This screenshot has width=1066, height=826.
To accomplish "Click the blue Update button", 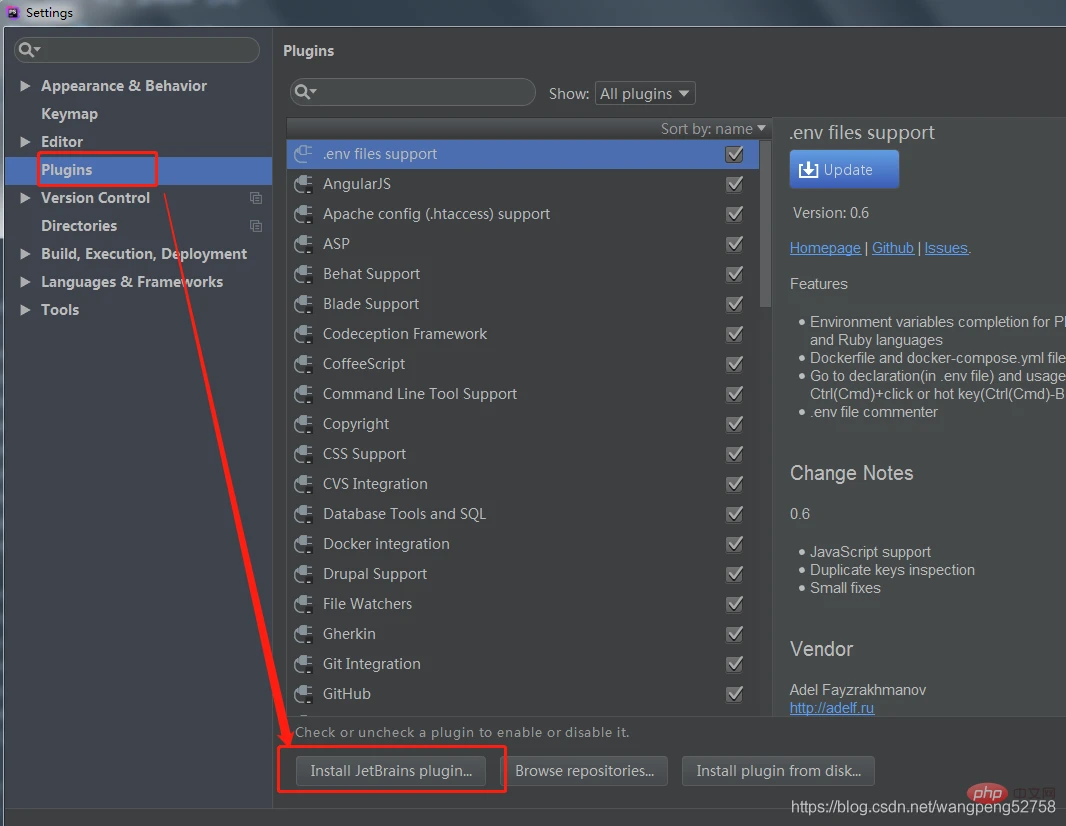I will point(844,170).
